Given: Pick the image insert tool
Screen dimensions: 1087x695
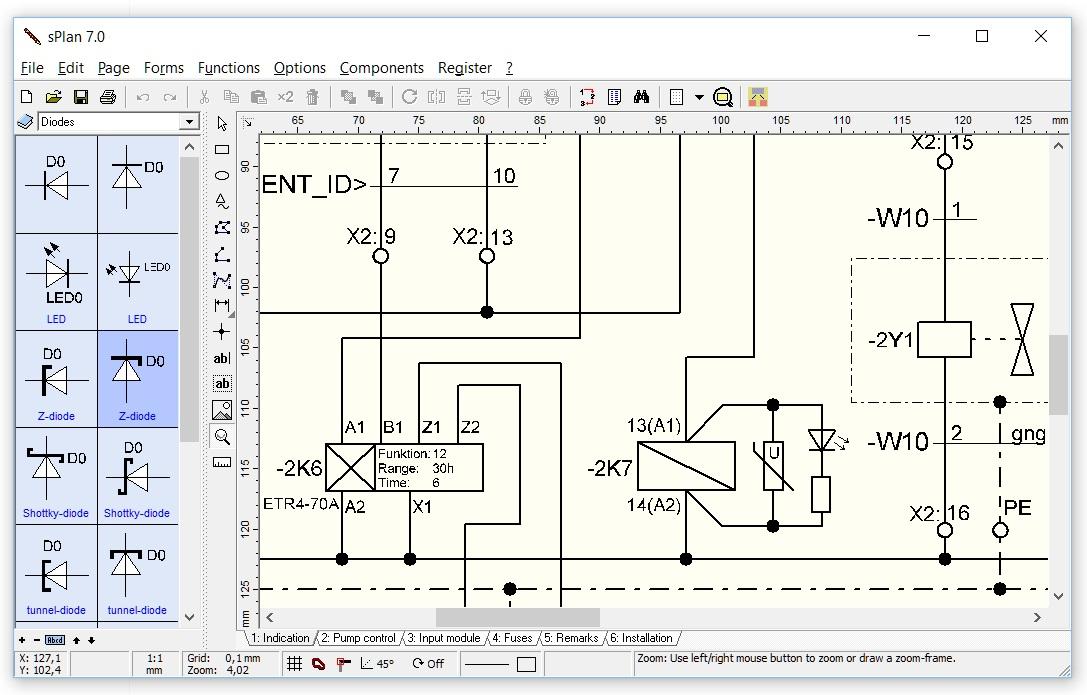Looking at the screenshot, I should pyautogui.click(x=222, y=410).
